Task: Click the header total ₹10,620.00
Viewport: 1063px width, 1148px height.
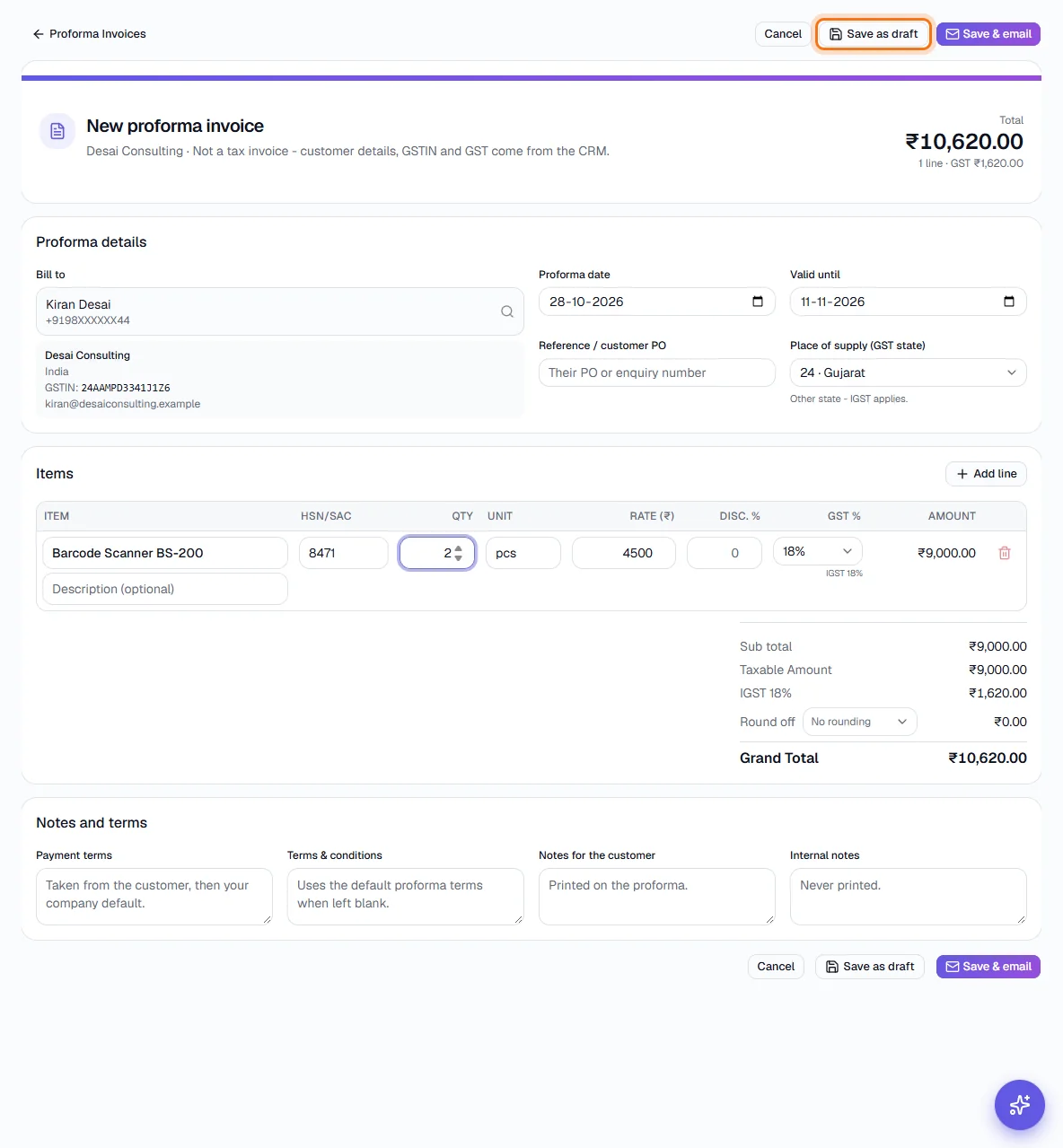Action: click(x=964, y=142)
